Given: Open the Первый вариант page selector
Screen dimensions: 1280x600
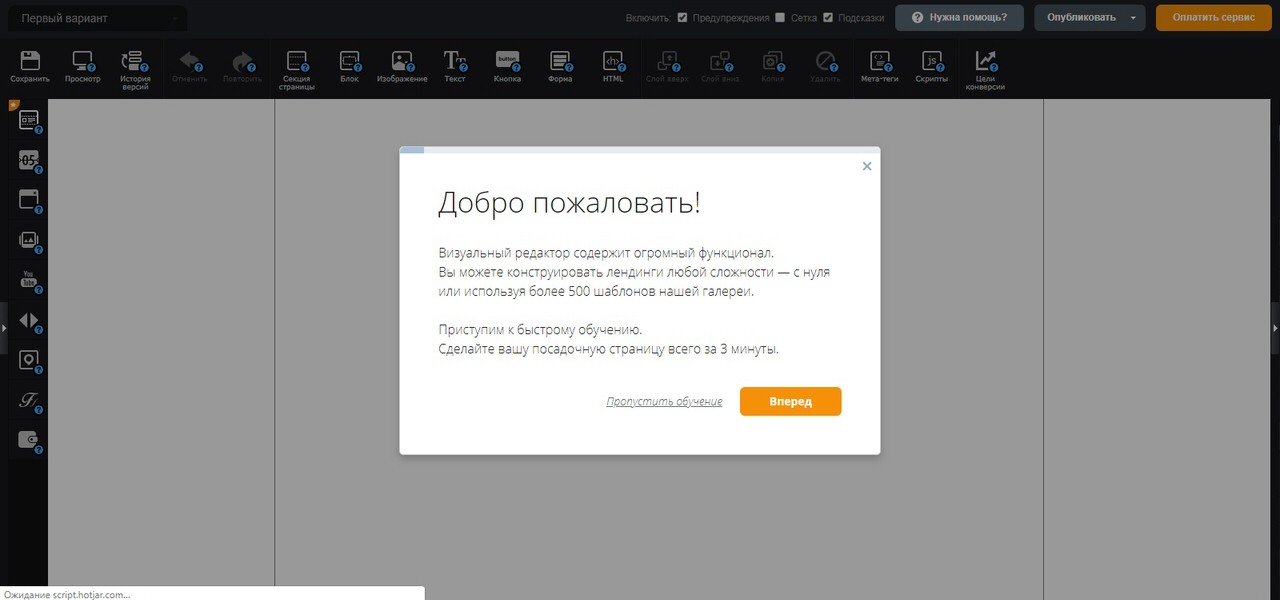Looking at the screenshot, I should point(96,17).
